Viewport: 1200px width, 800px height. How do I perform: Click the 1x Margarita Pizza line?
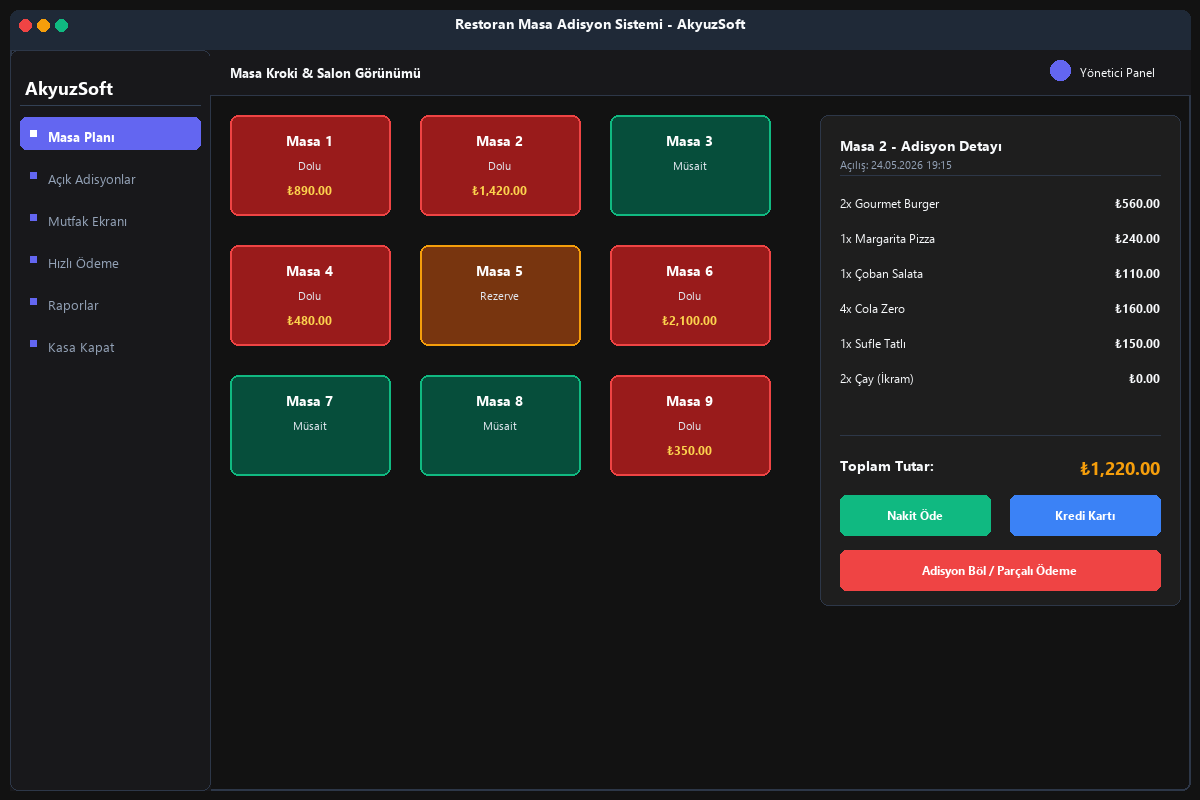(1000, 239)
